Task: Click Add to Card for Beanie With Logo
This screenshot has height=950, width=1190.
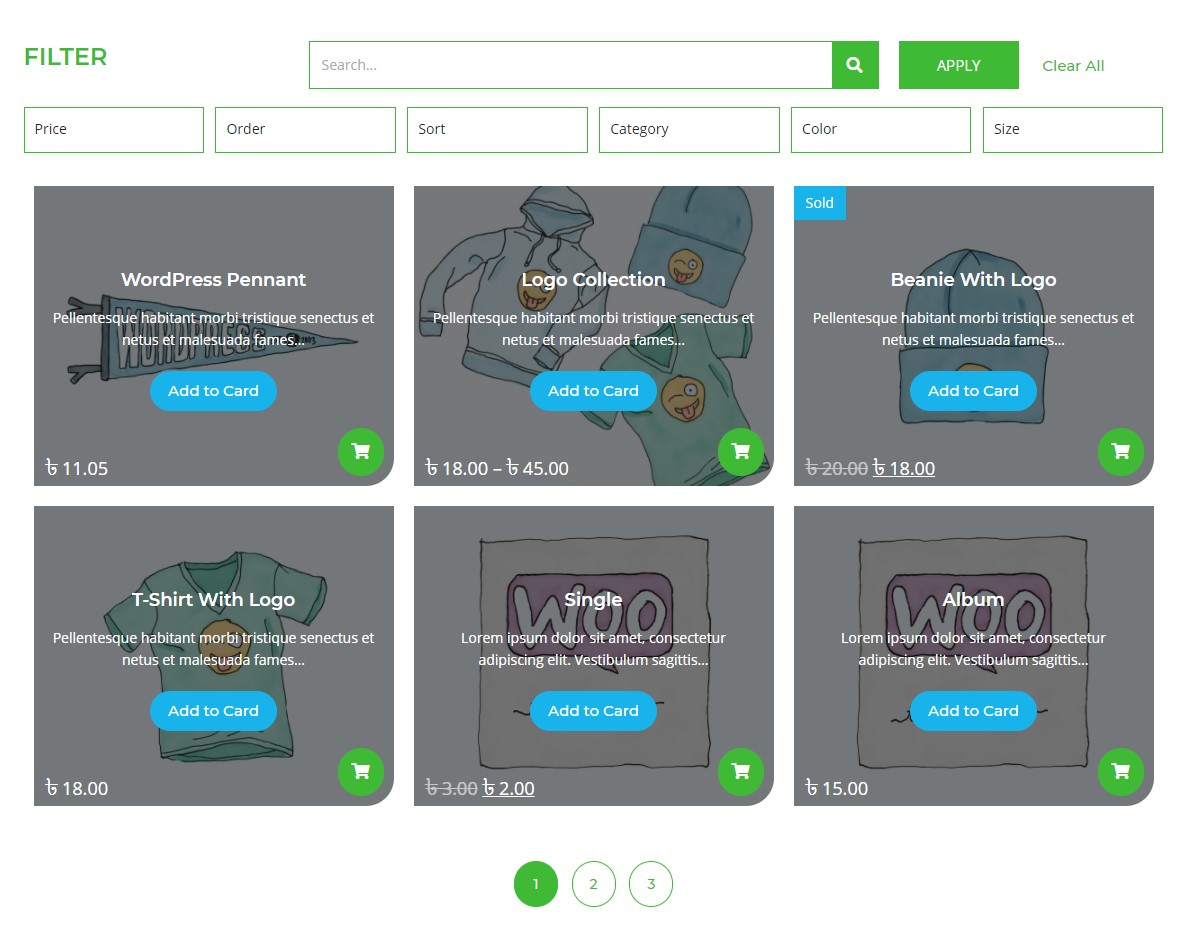Action: point(973,391)
